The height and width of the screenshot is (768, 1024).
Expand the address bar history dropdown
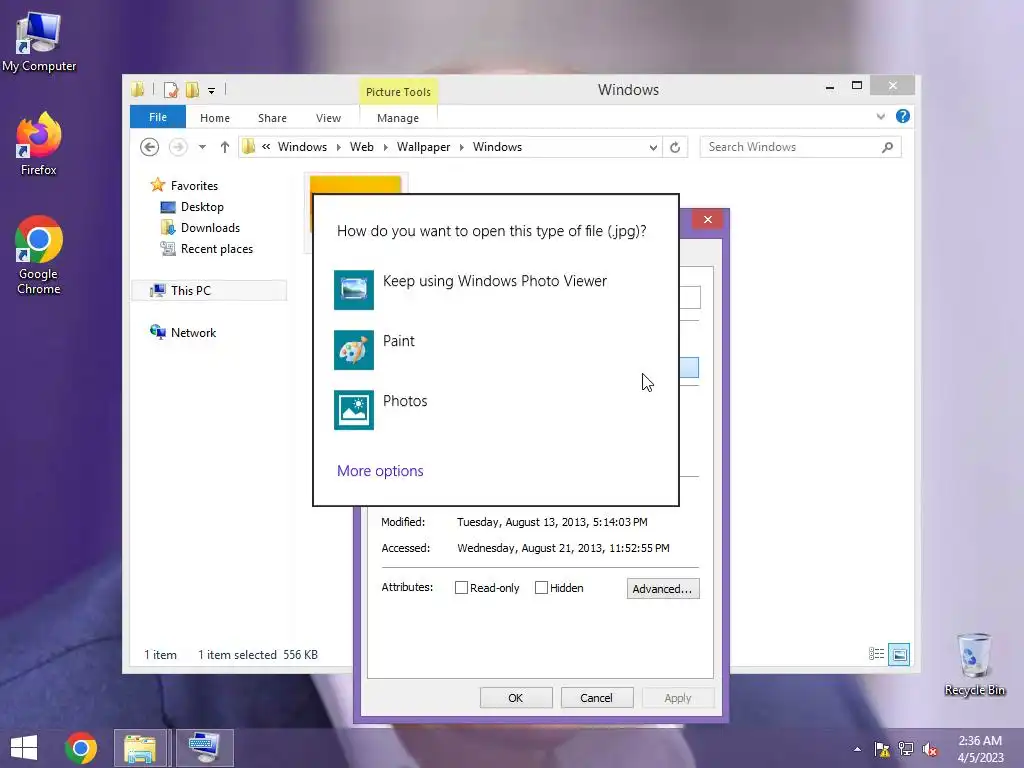(x=652, y=148)
